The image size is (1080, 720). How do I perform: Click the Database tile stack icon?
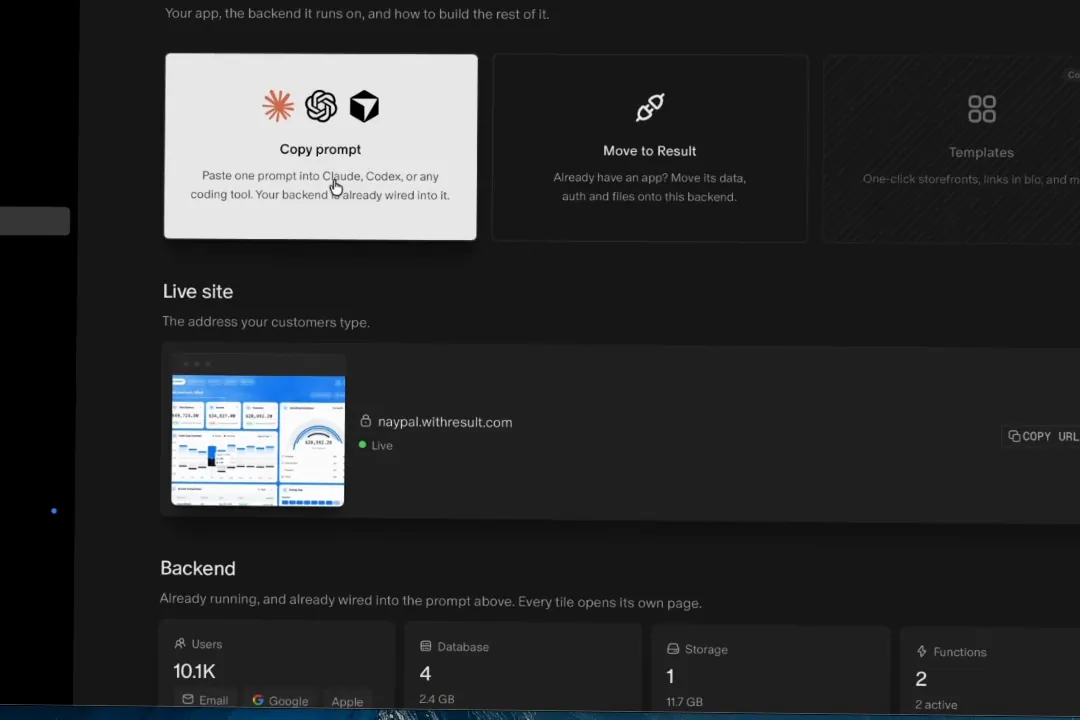426,646
